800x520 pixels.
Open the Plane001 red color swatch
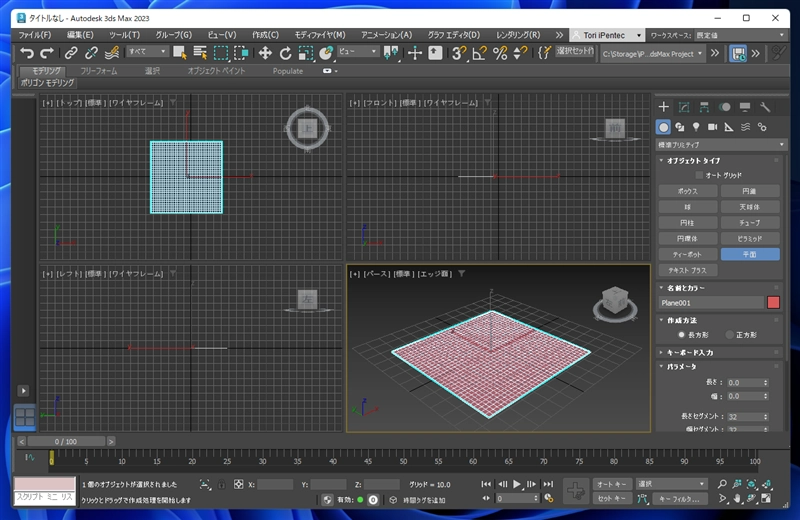click(x=773, y=303)
